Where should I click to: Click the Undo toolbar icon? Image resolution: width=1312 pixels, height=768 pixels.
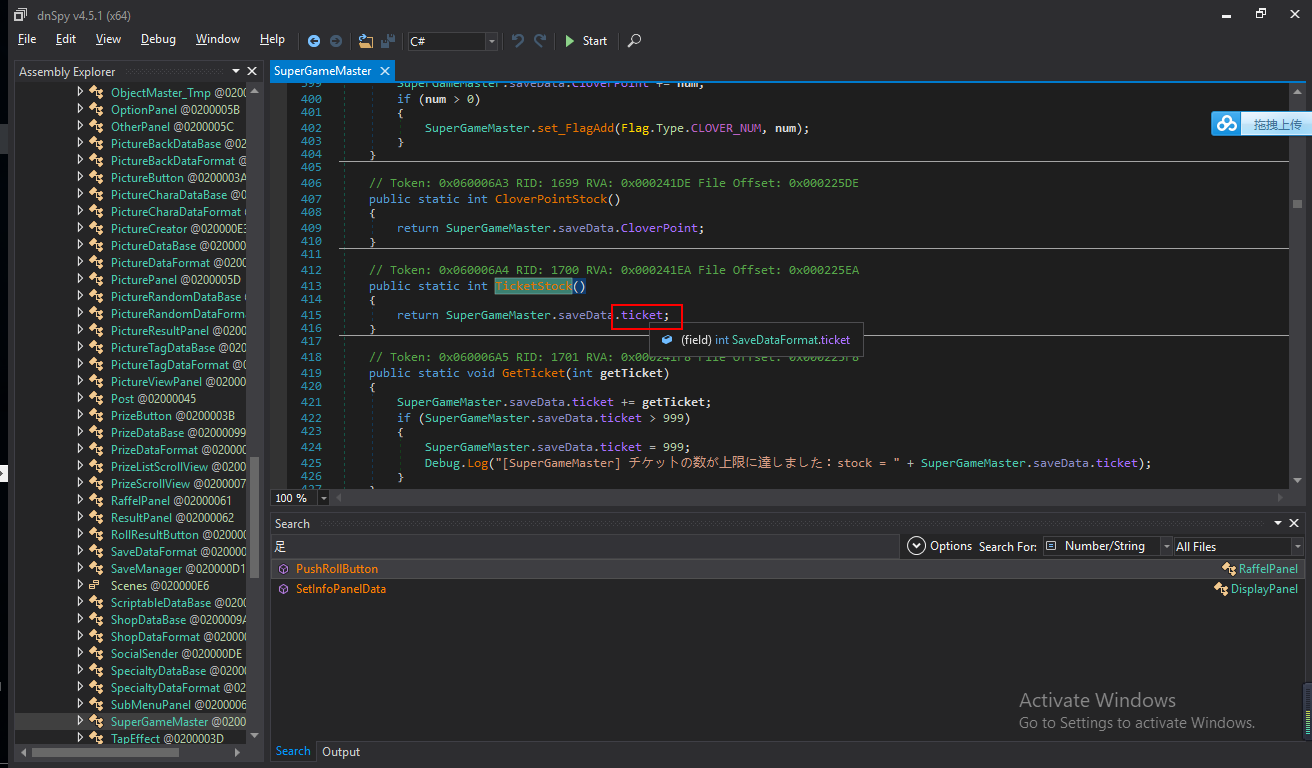coord(517,41)
